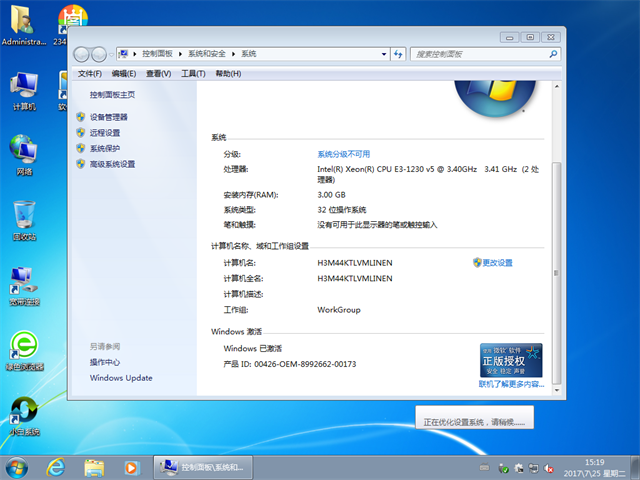Click the 系统和安全 breadcrumb
The width and height of the screenshot is (640, 480).
click(x=207, y=54)
